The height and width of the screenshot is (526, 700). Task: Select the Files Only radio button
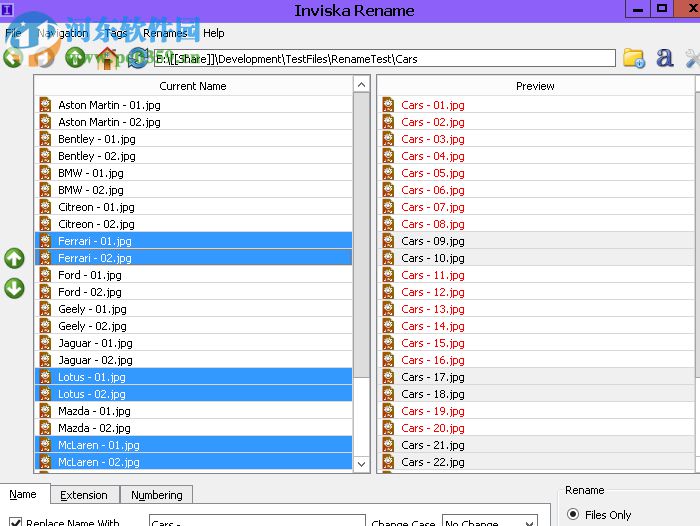[573, 514]
